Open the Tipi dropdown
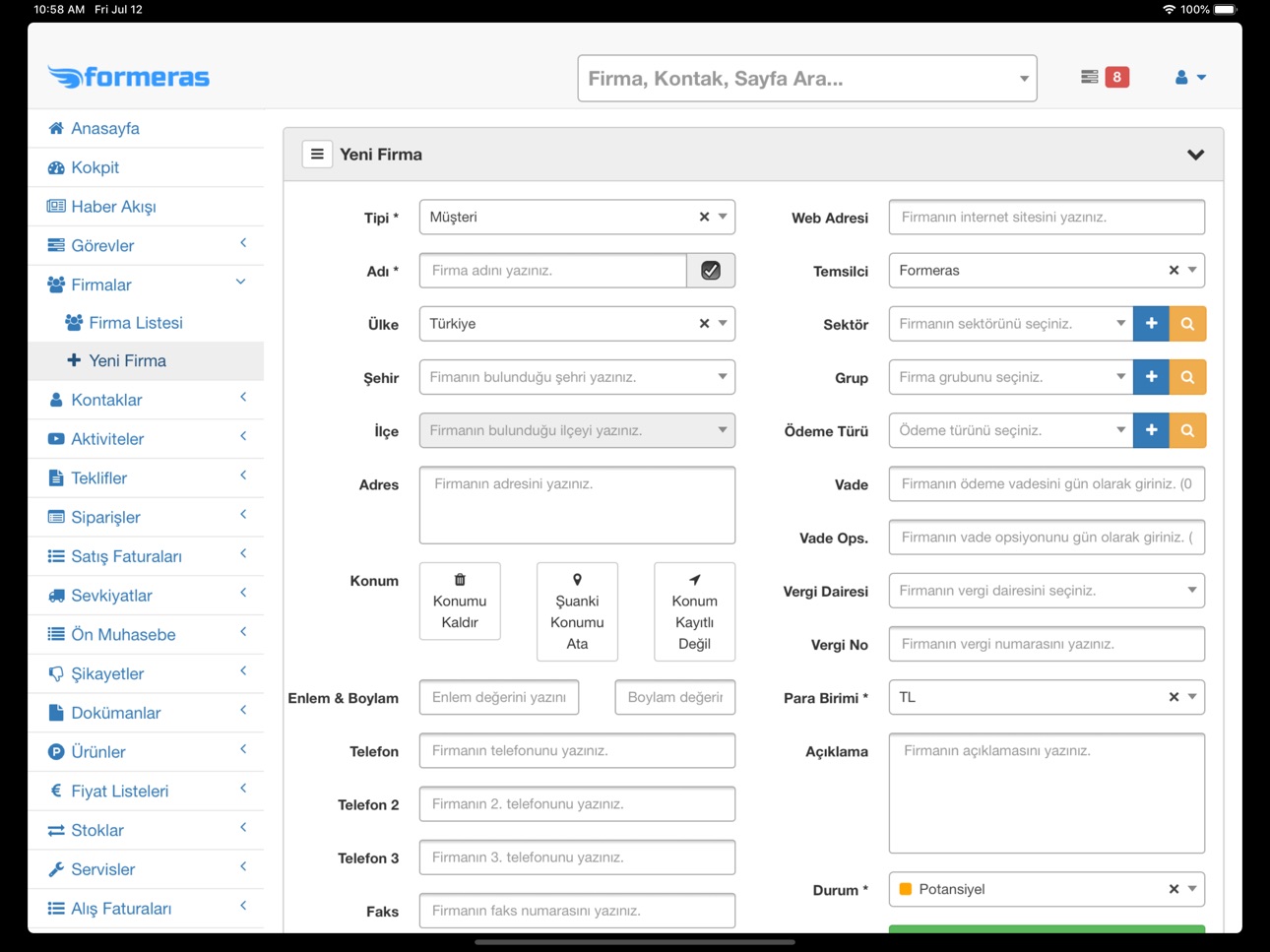This screenshot has width=1270, height=952. point(723,217)
